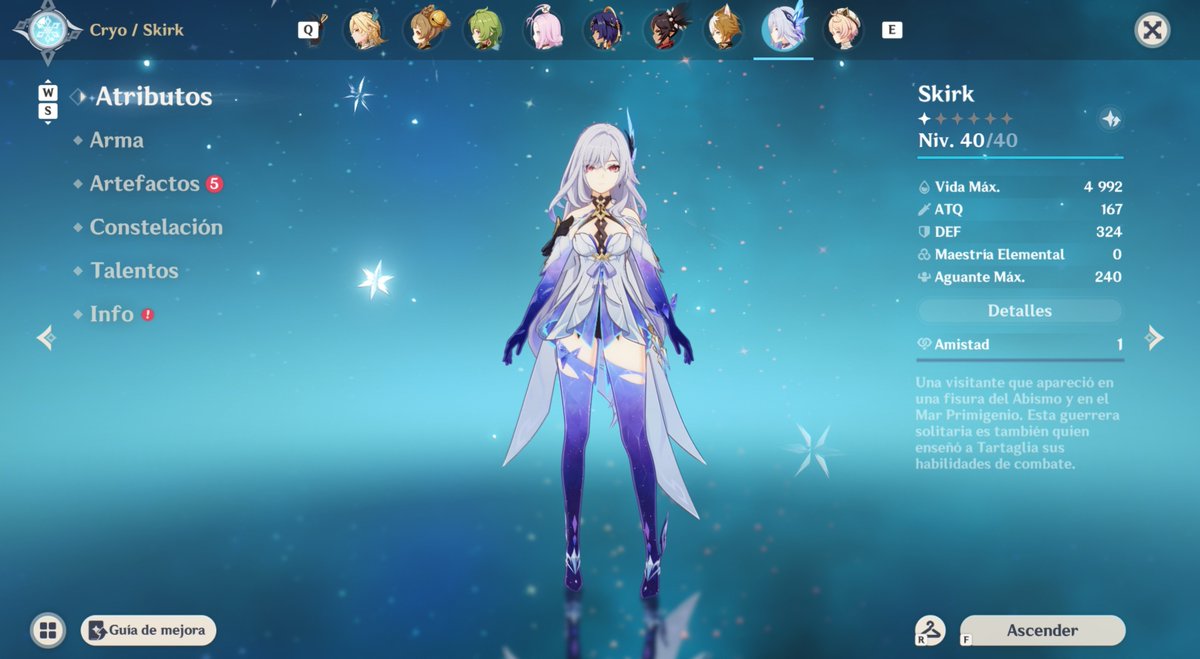Click the E next character key
This screenshot has height=659, width=1200.
(x=892, y=30)
